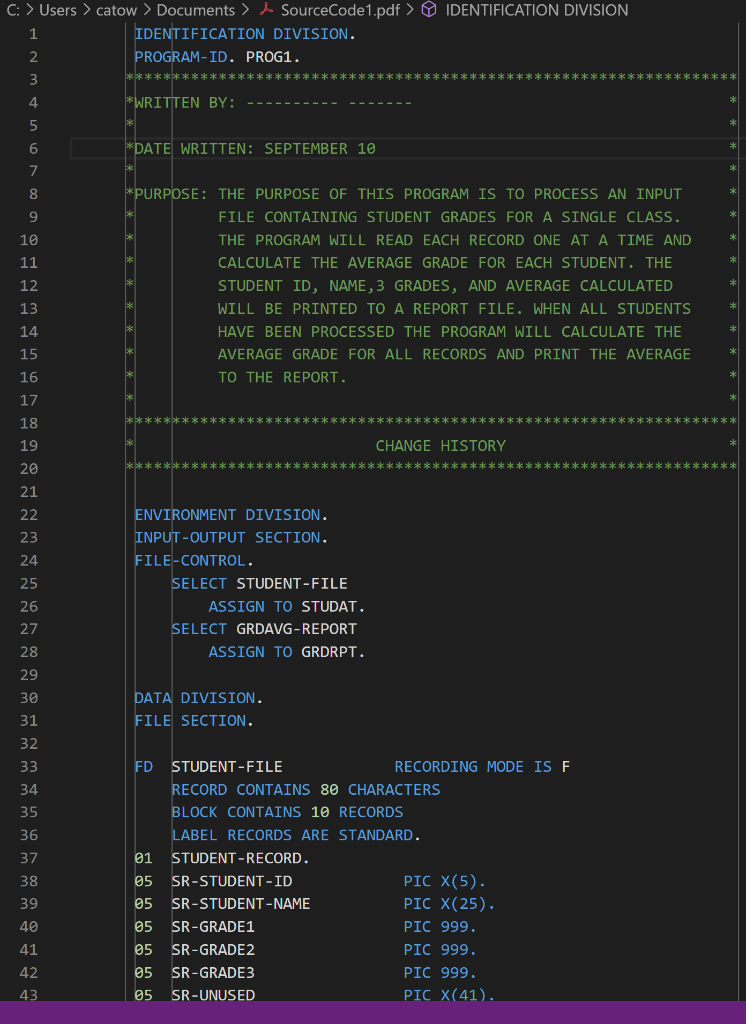The height and width of the screenshot is (1024, 746).
Task: Click the PDF file icon in breadcrumb
Action: [266, 9]
